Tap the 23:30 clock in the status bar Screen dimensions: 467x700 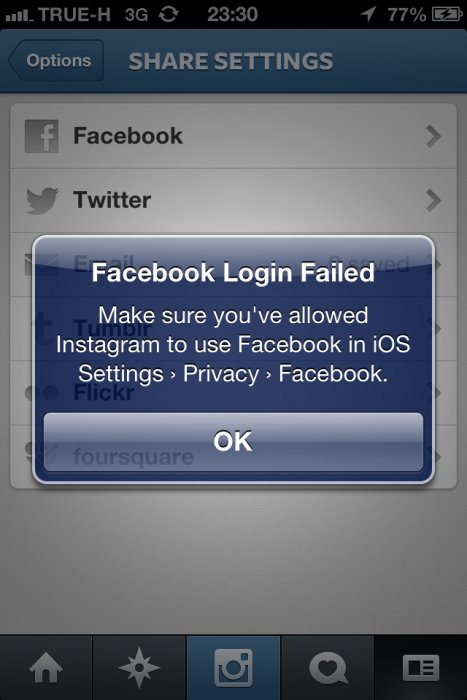click(233, 14)
